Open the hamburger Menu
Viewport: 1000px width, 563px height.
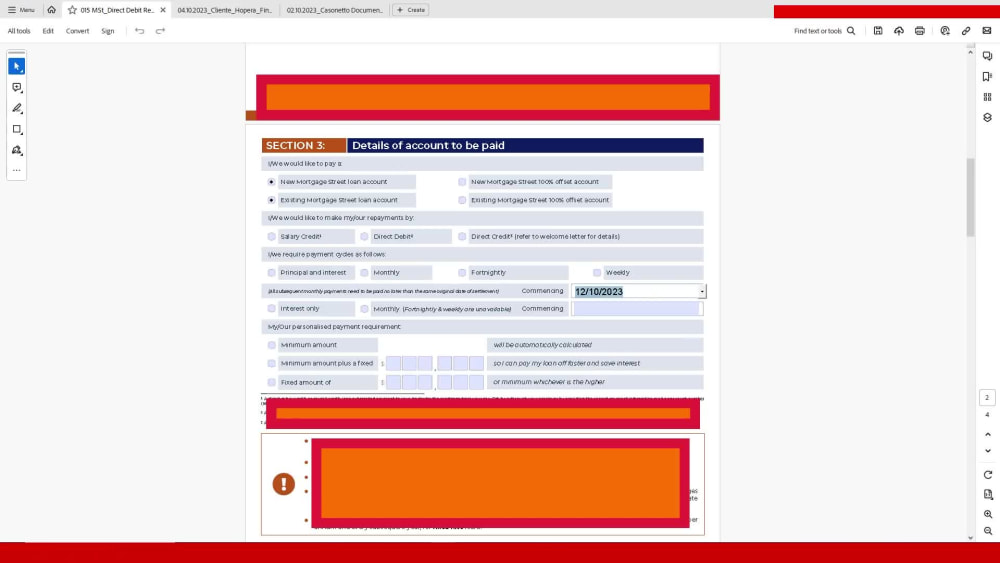pos(21,10)
